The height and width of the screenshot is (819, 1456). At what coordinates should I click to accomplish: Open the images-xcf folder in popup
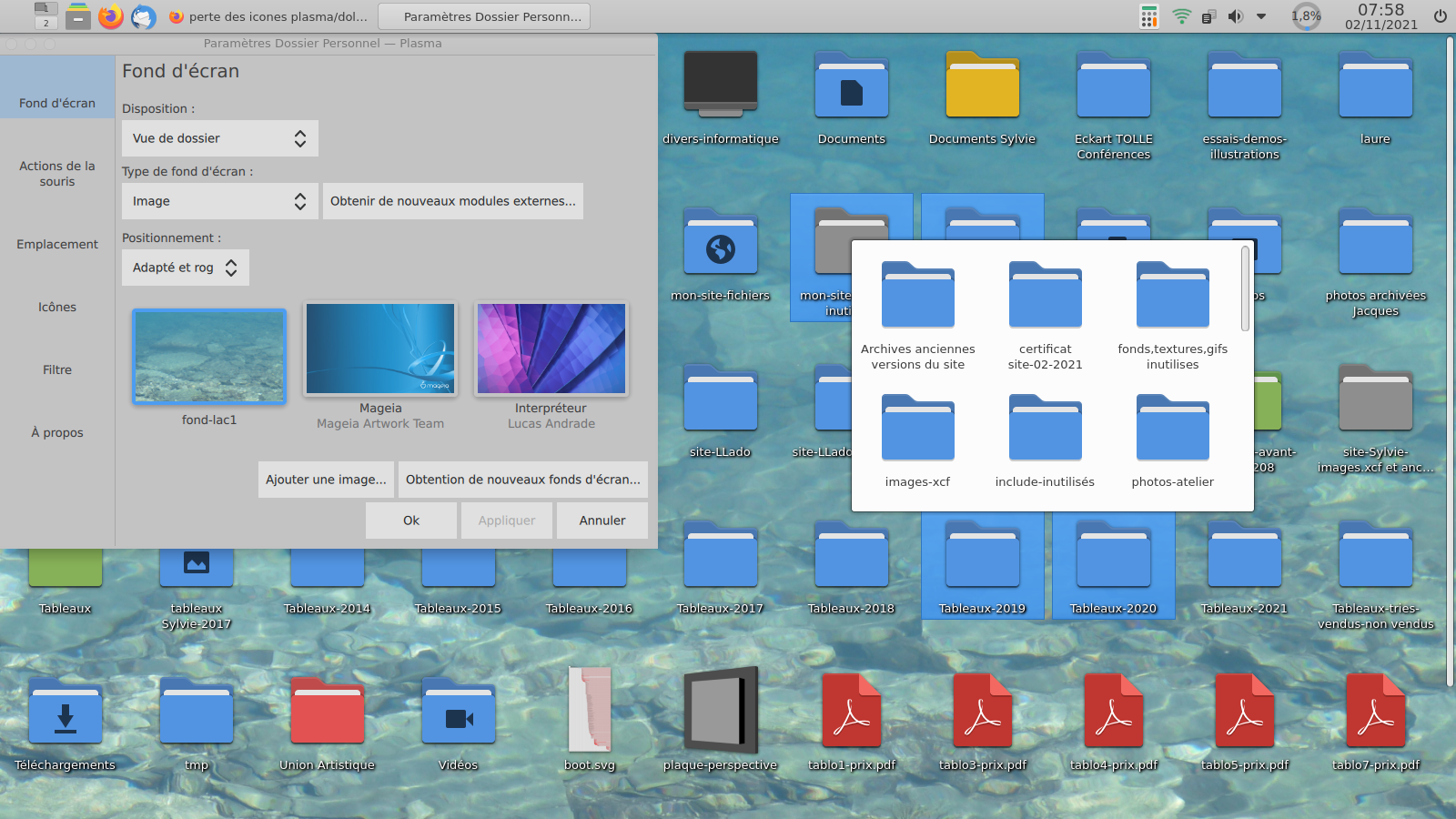tap(918, 428)
